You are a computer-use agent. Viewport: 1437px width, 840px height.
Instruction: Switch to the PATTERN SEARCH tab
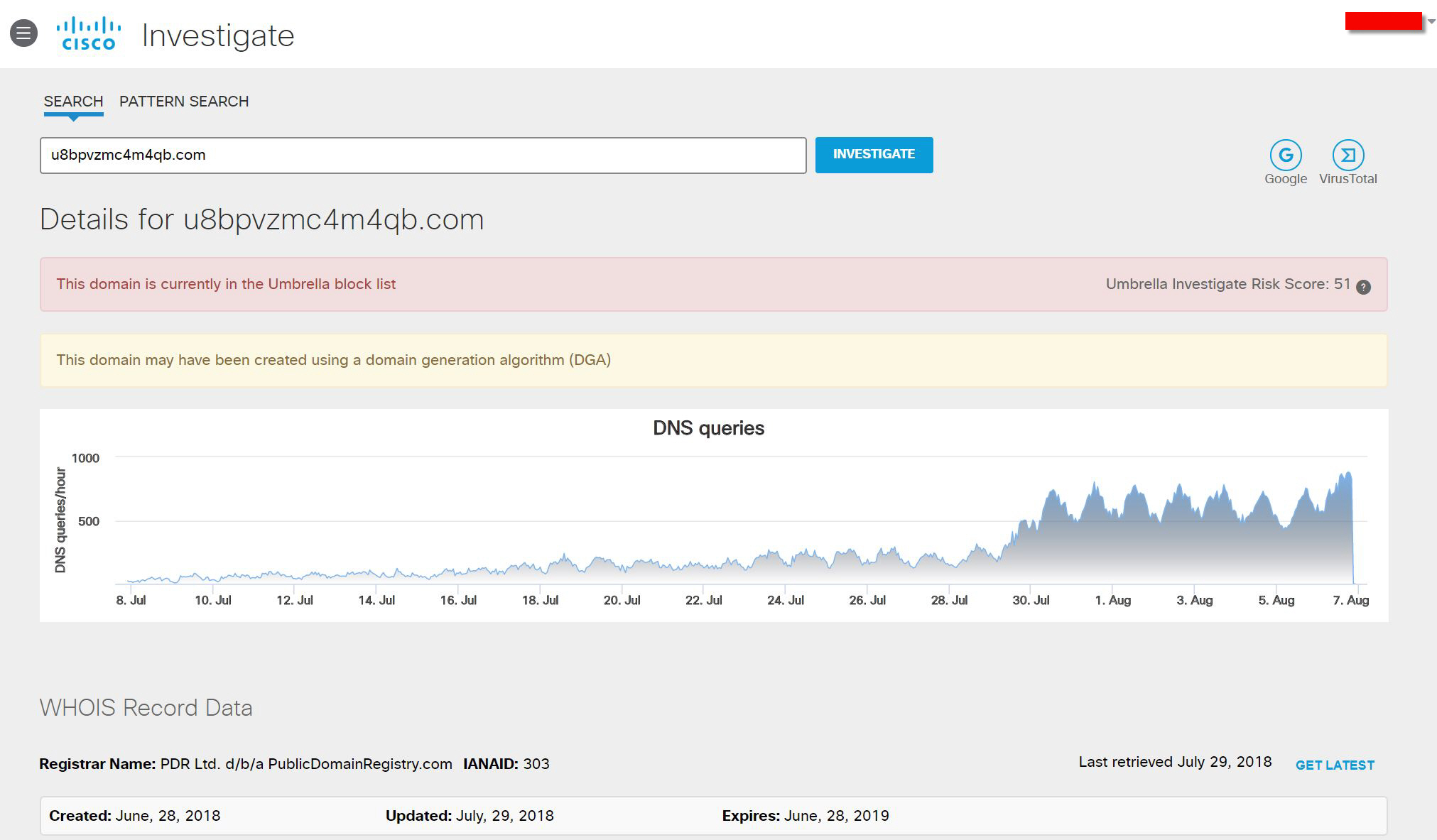(x=184, y=102)
